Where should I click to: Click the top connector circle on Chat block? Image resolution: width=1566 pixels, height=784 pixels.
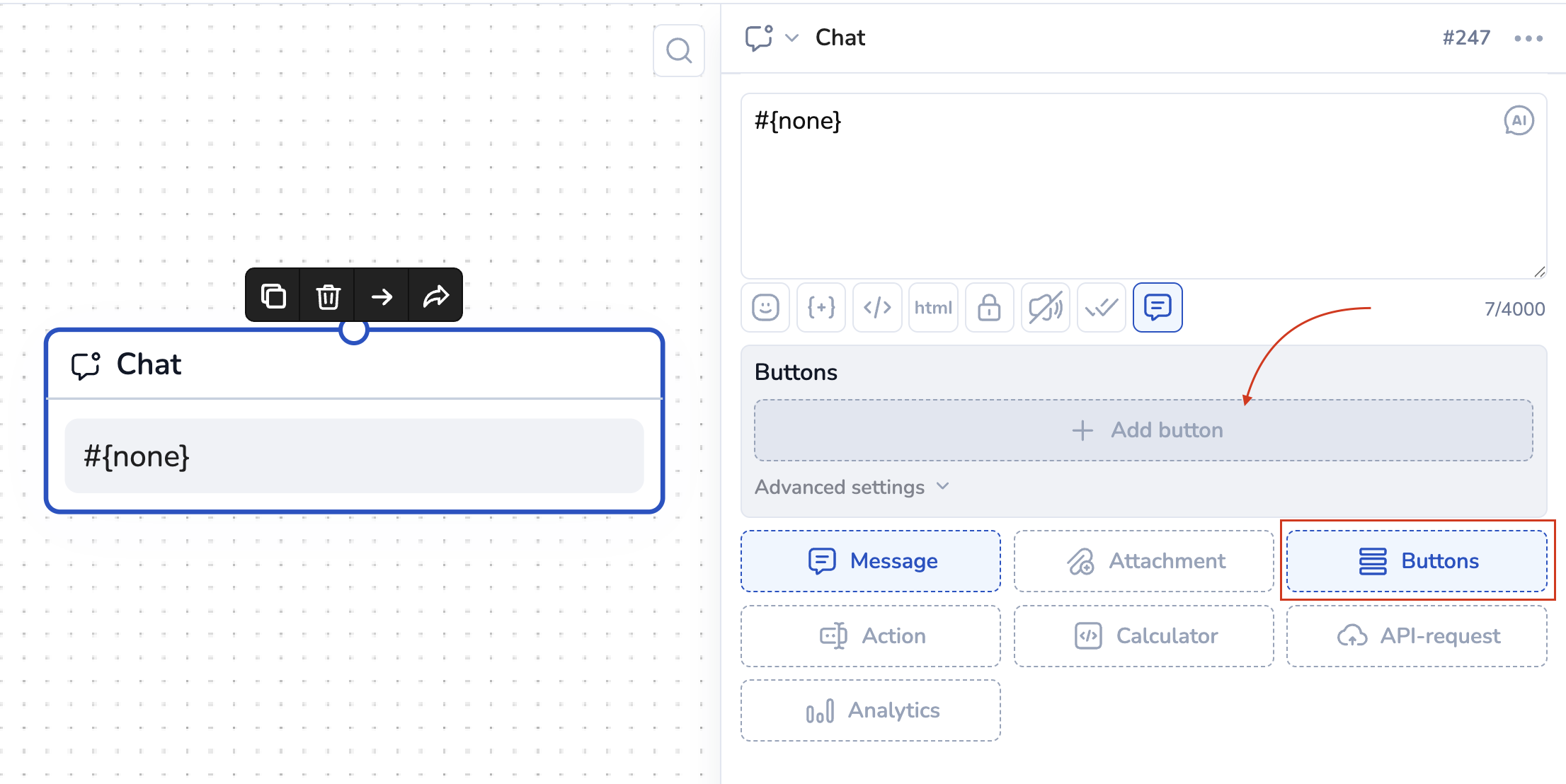point(354,330)
